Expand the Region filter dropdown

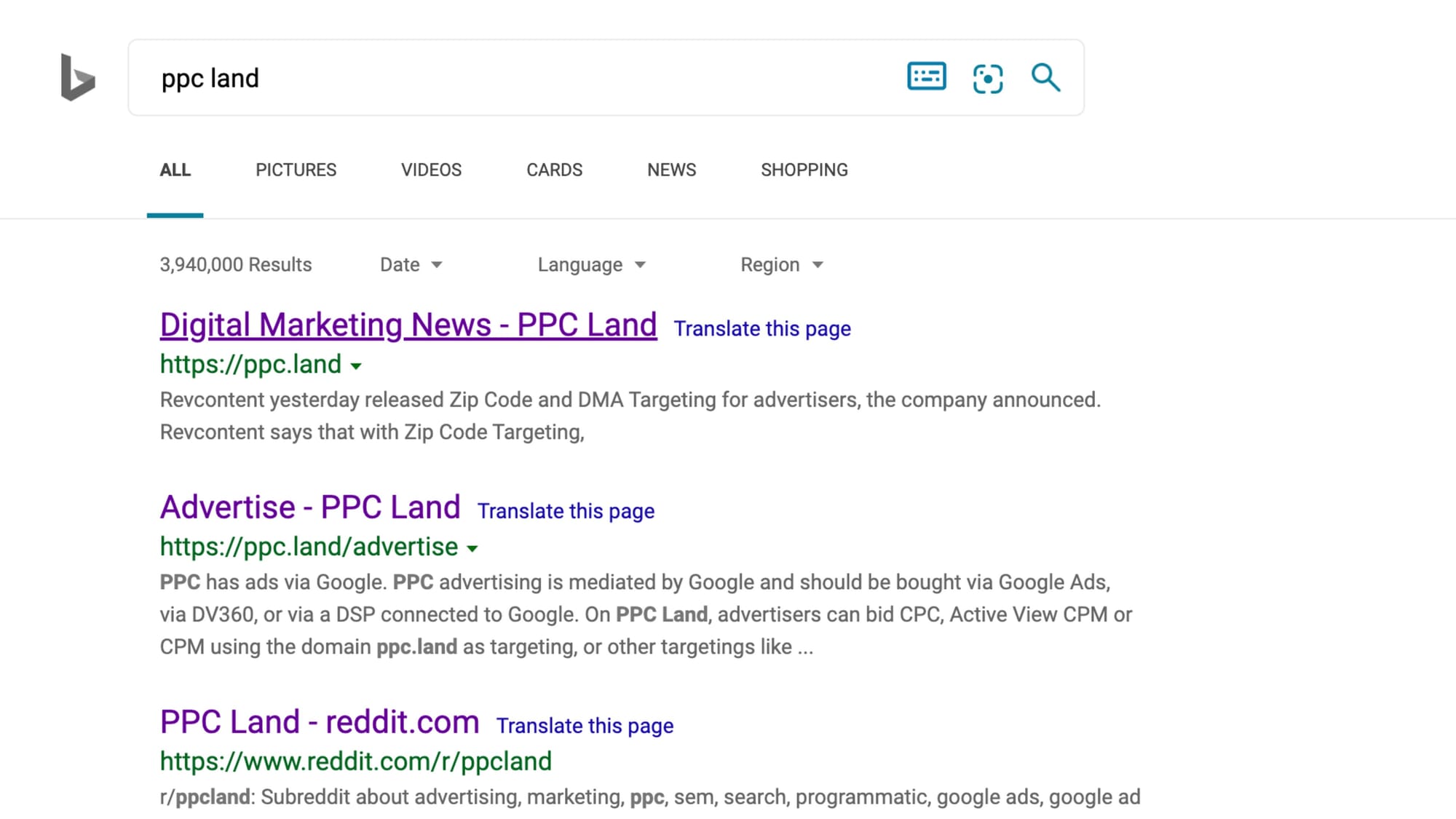pos(781,264)
